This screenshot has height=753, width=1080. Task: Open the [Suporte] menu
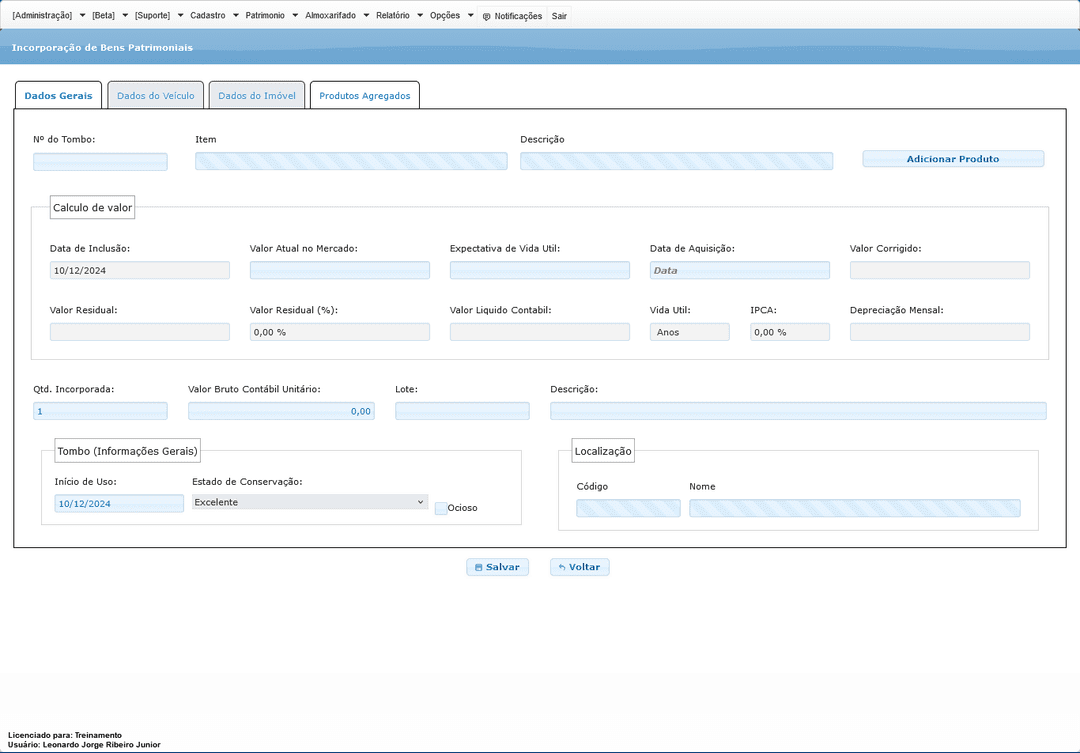(x=152, y=15)
